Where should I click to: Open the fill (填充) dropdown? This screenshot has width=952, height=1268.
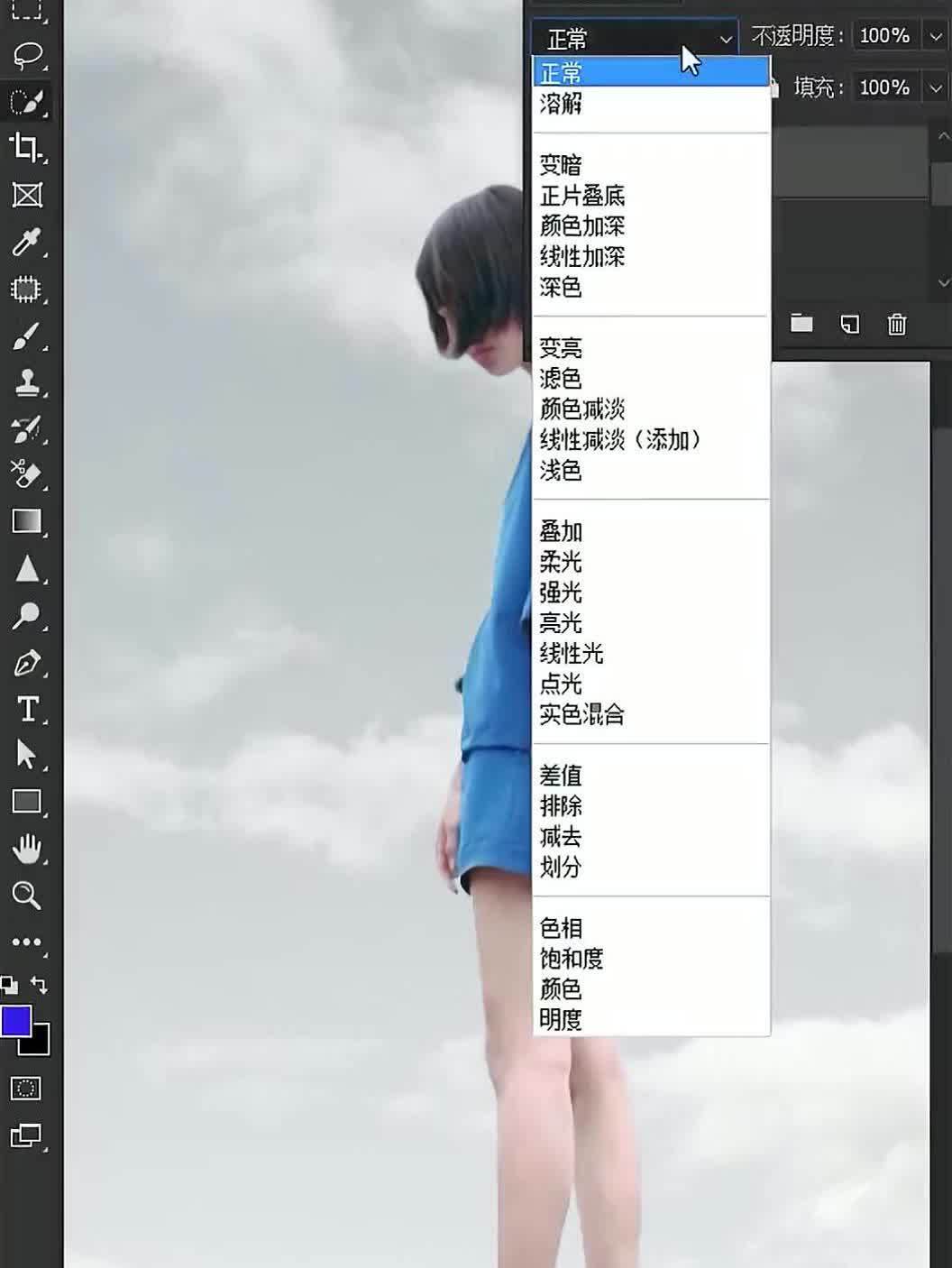pyautogui.click(x=938, y=87)
